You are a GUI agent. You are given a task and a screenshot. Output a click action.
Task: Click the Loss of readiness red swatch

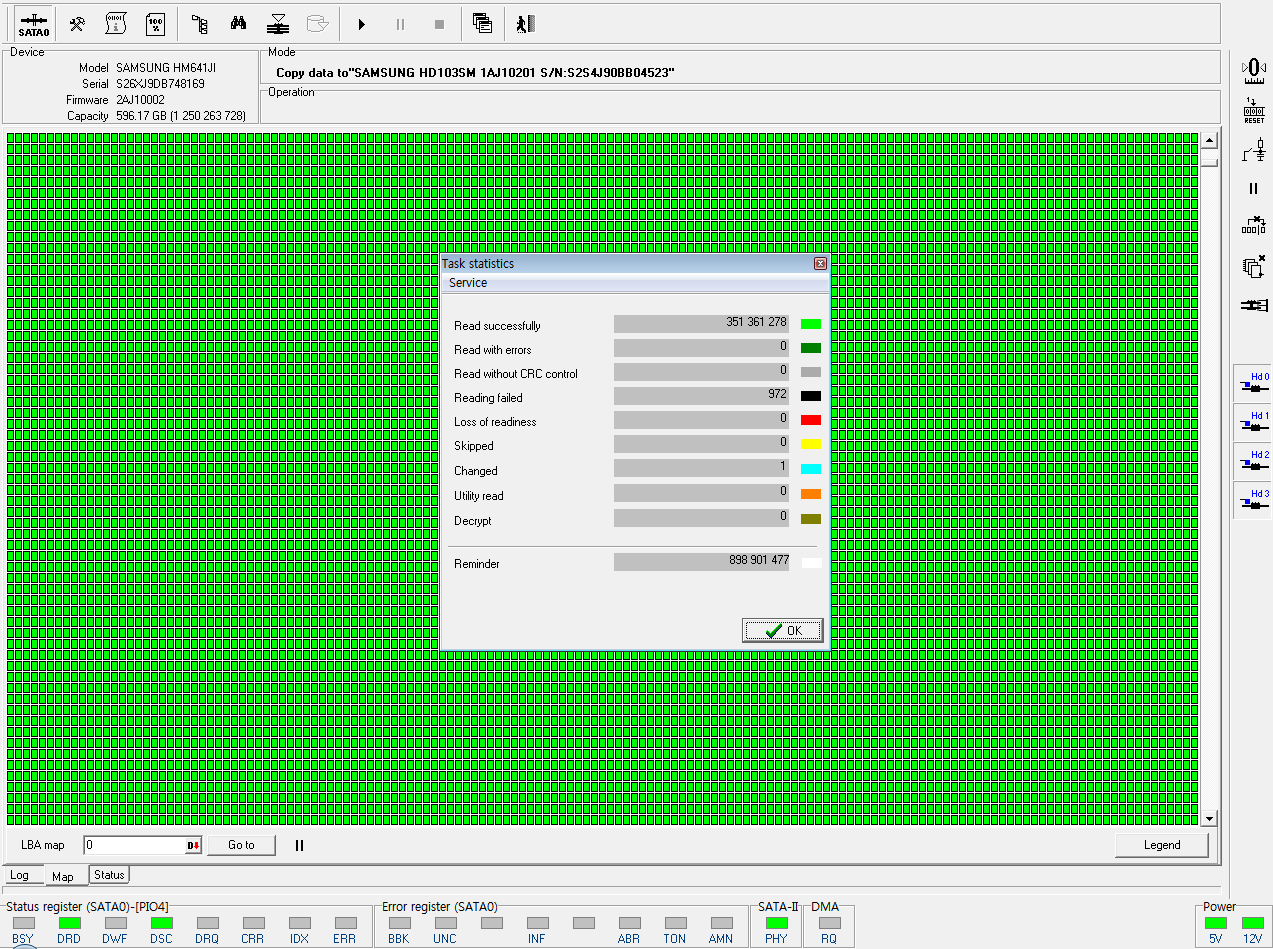click(x=811, y=420)
